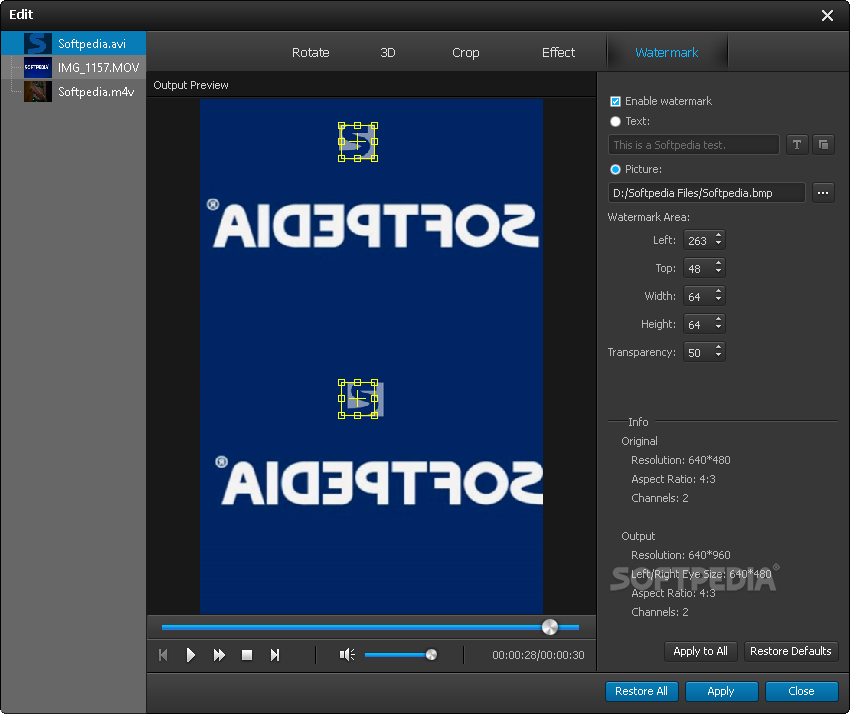Select the Text watermark radio button
Image resolution: width=850 pixels, height=714 pixels.
pos(615,121)
